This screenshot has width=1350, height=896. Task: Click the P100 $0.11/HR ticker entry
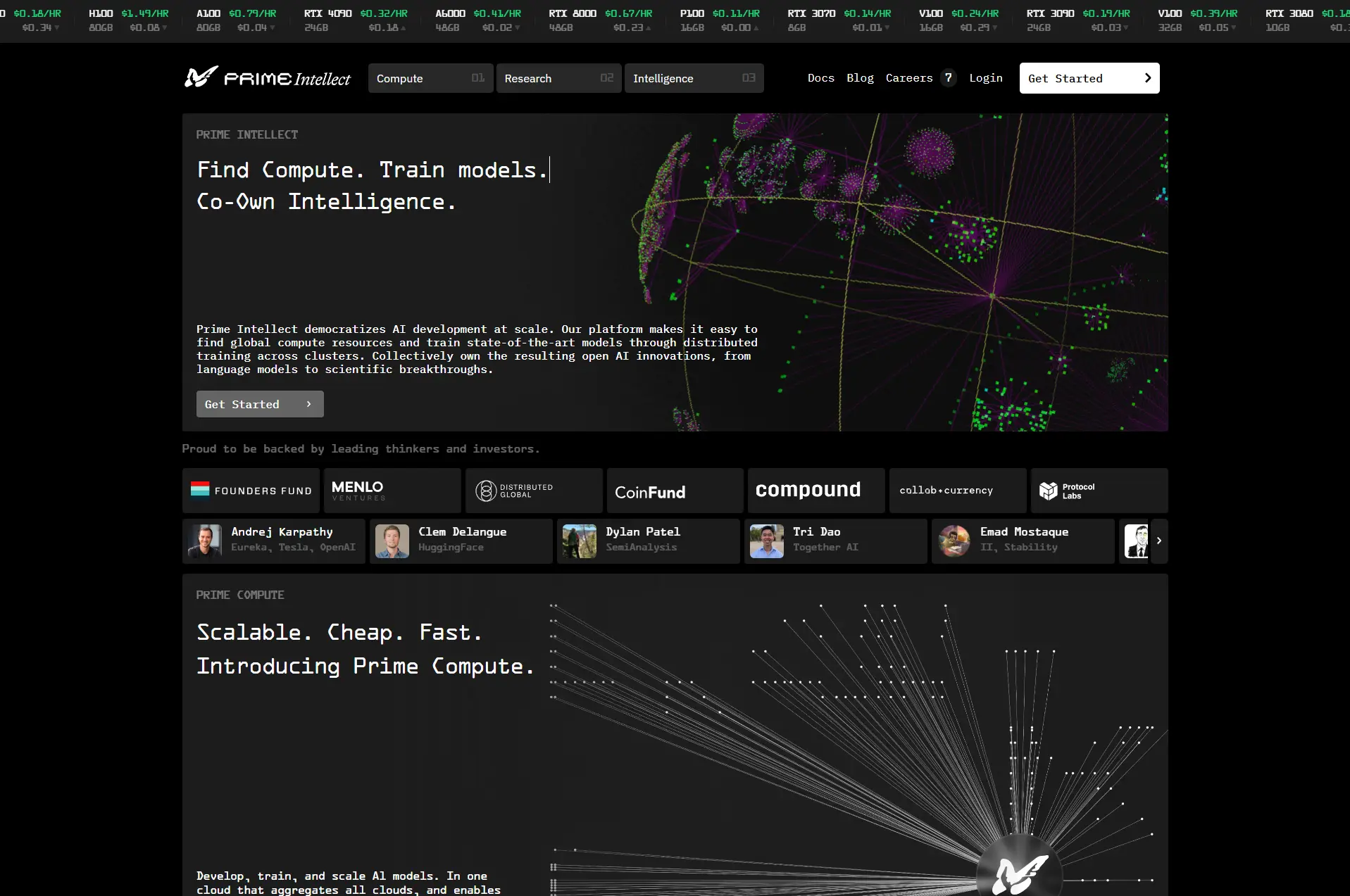tap(720, 20)
